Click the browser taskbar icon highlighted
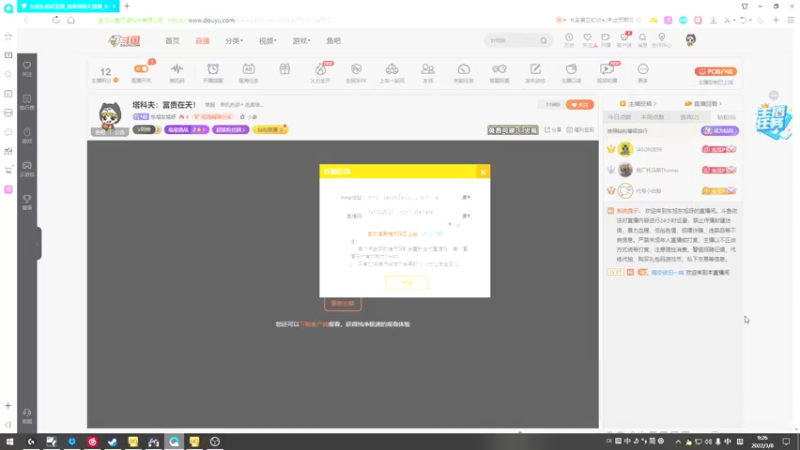Screen dimensions: 800x450 [x=174, y=441]
